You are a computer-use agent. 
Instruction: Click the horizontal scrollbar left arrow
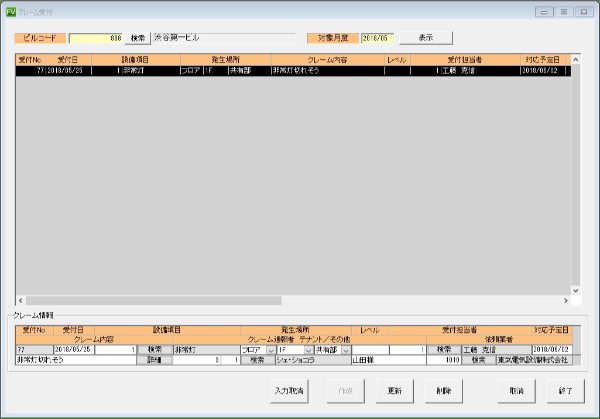[21, 300]
